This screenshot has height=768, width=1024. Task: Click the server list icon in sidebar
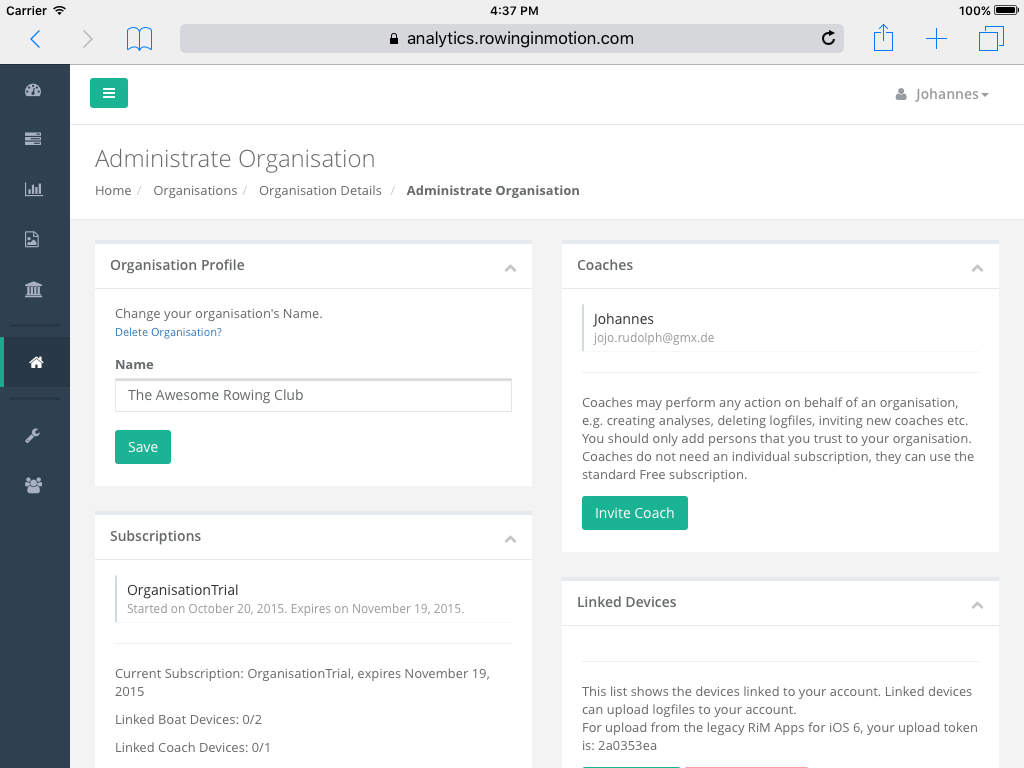(33, 139)
